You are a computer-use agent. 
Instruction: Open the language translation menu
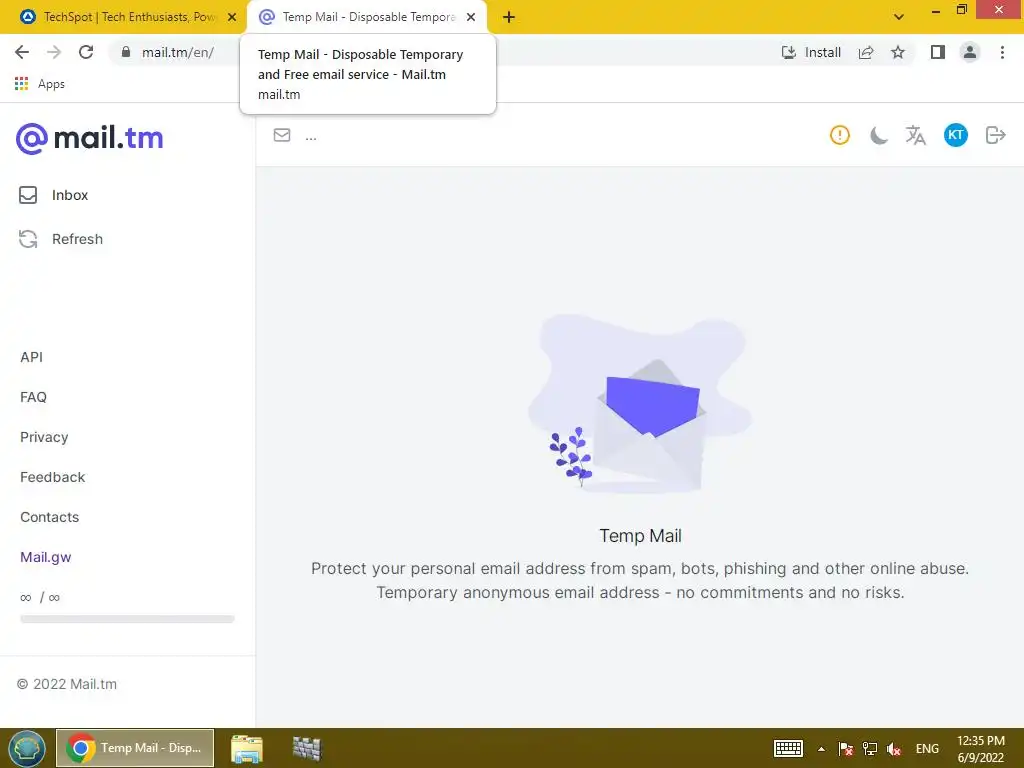point(916,135)
